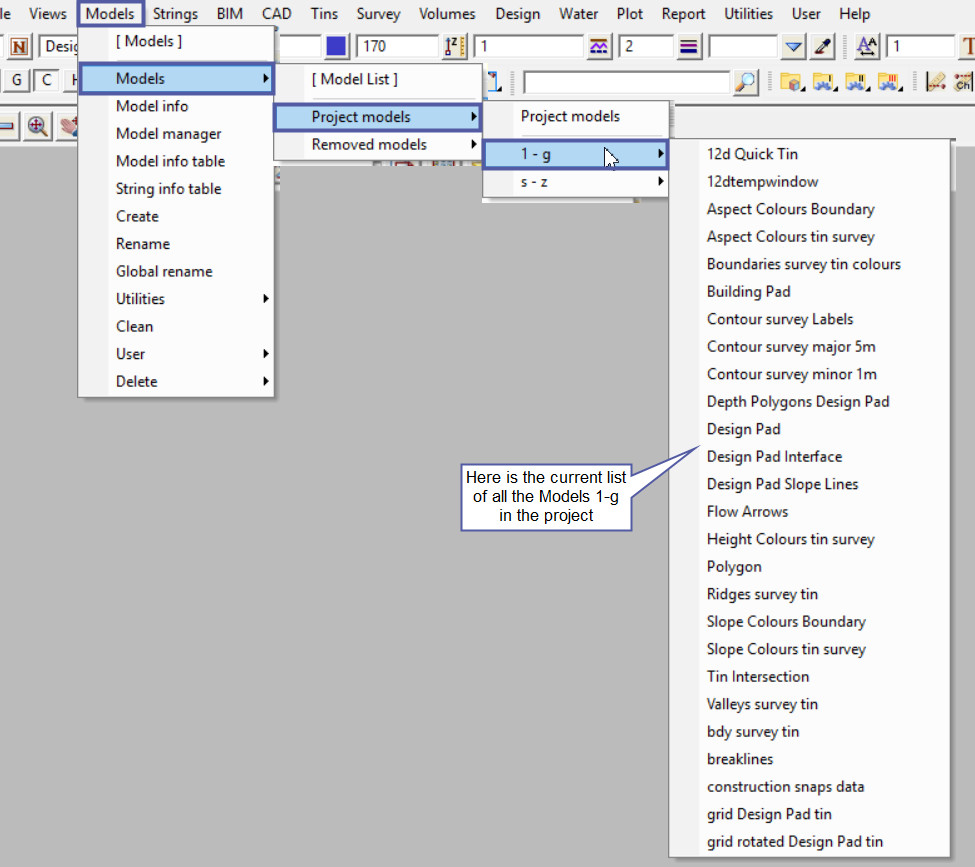This screenshot has width=975, height=867.
Task: Click the zoom-in magnifier view icon
Action: click(x=38, y=127)
